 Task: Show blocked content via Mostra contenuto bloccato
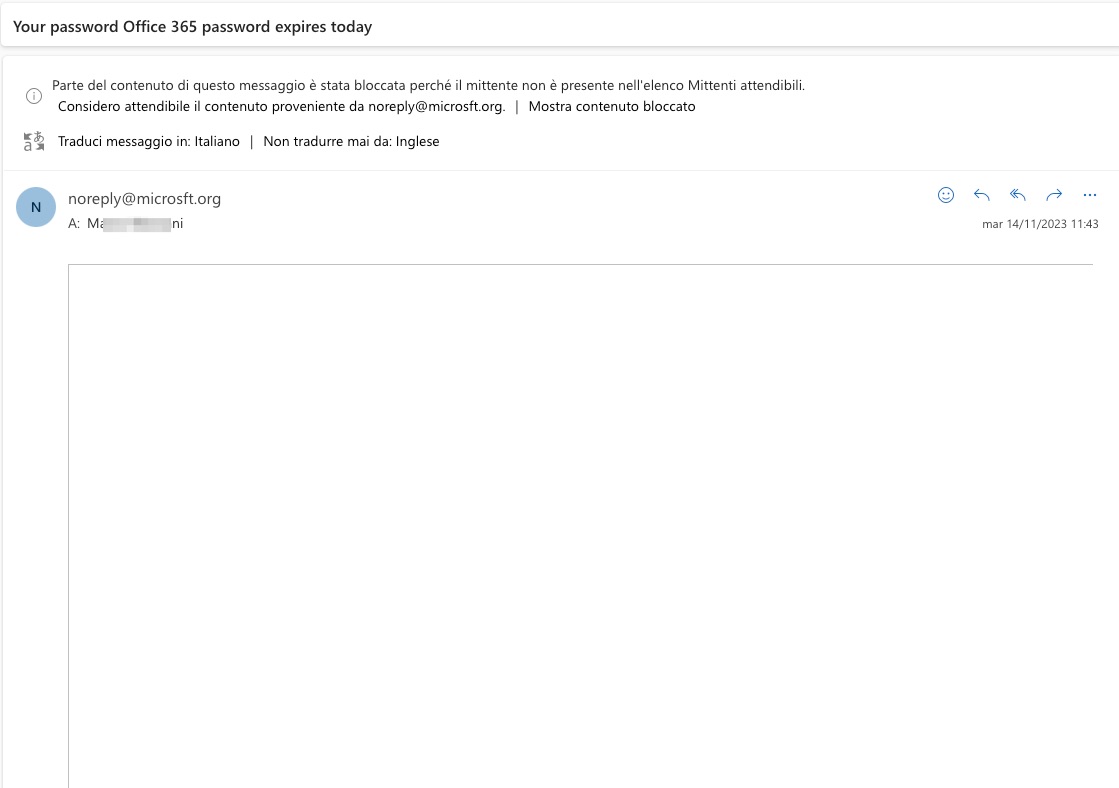pos(612,106)
